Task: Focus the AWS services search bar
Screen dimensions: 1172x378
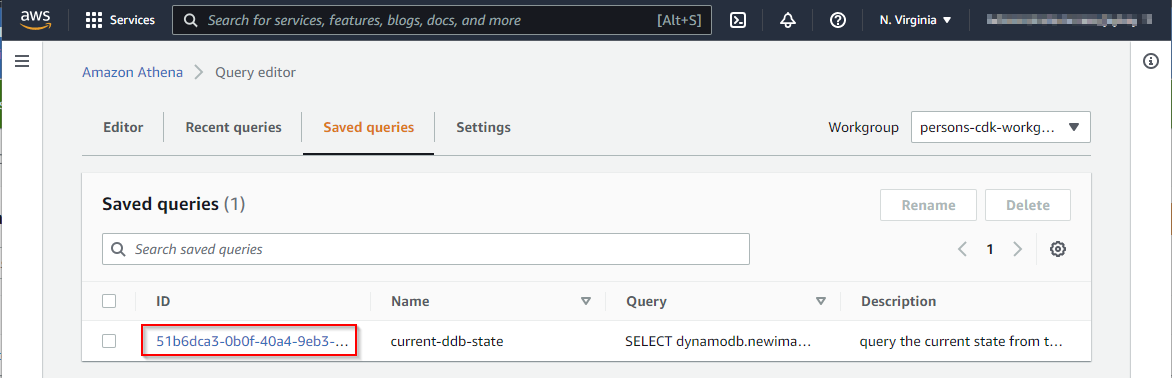Action: coord(442,20)
